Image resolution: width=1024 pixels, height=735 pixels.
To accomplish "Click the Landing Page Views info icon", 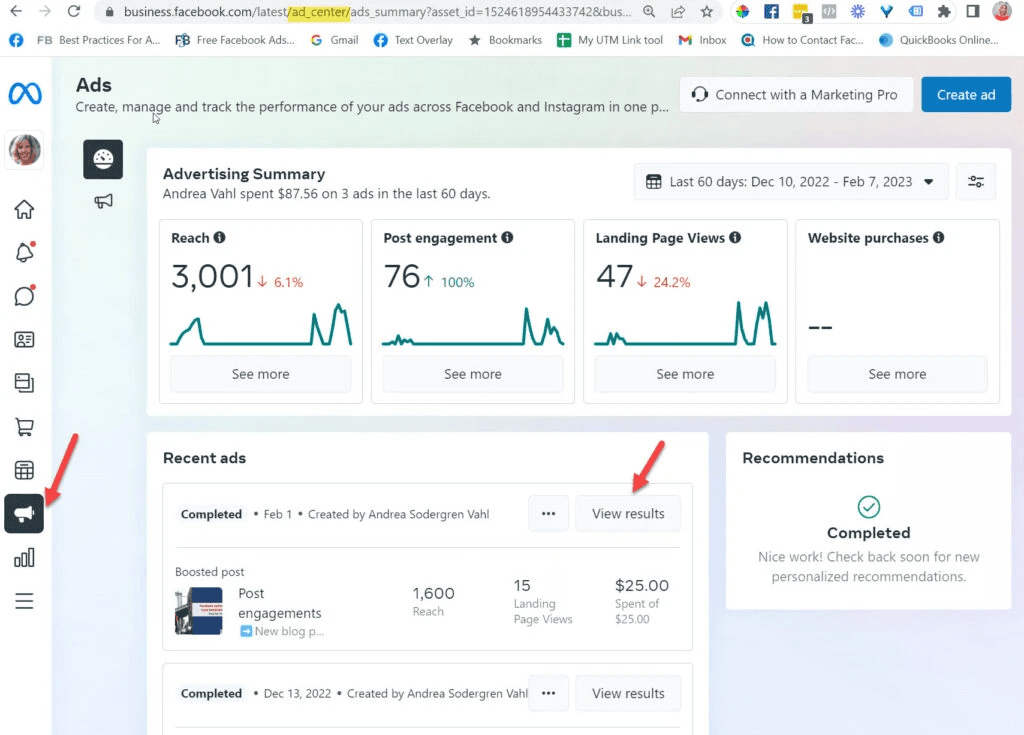I will [x=735, y=237].
